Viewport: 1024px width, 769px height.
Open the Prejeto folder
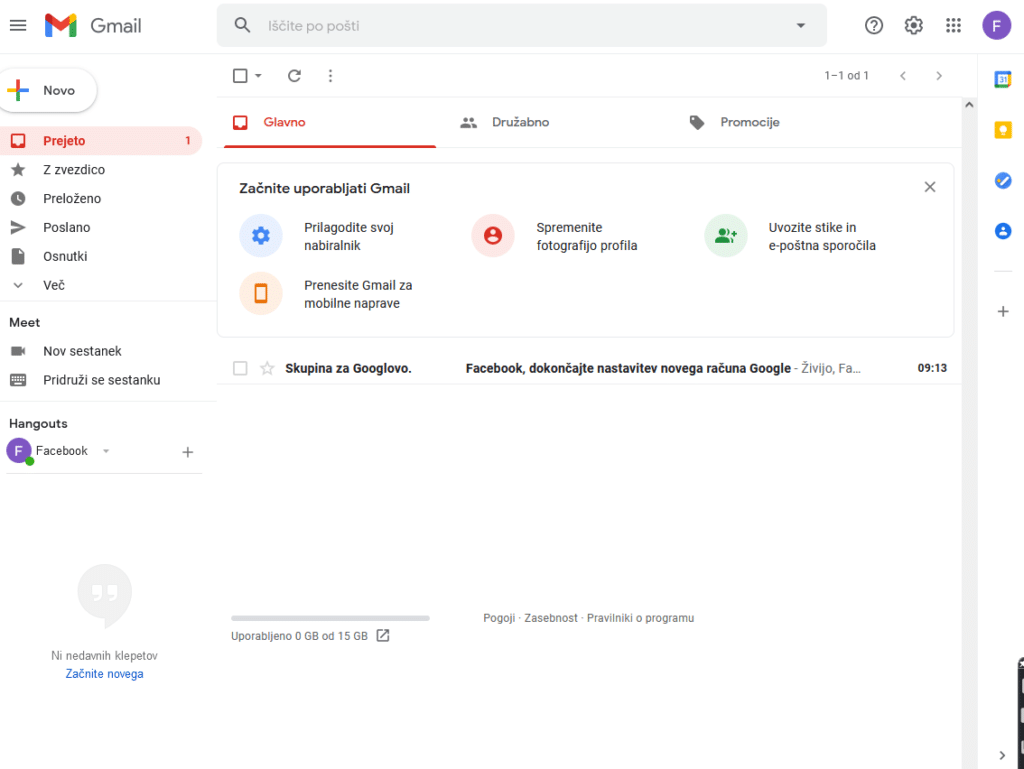click(x=101, y=140)
